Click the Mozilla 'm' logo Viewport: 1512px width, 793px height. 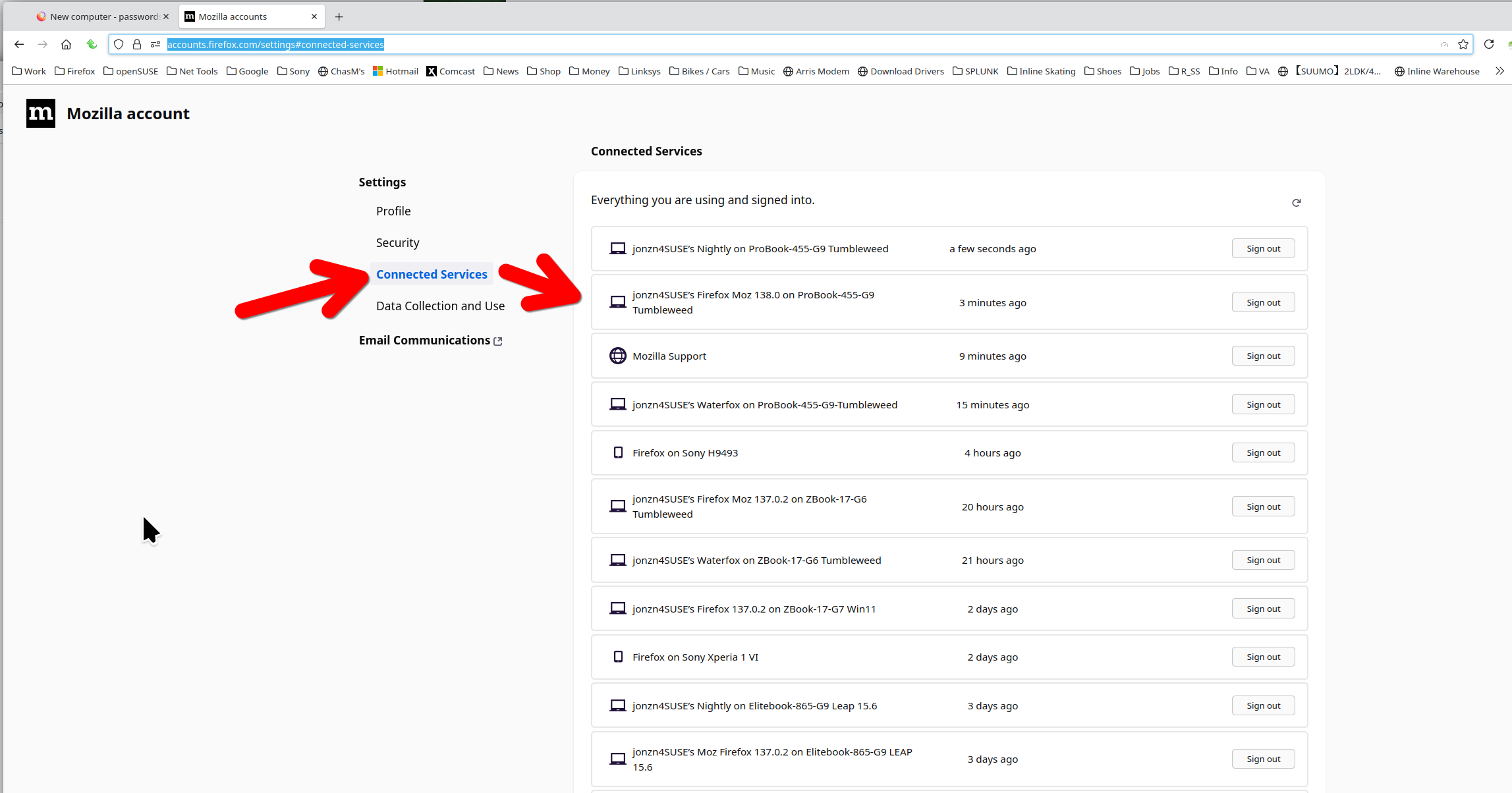41,113
